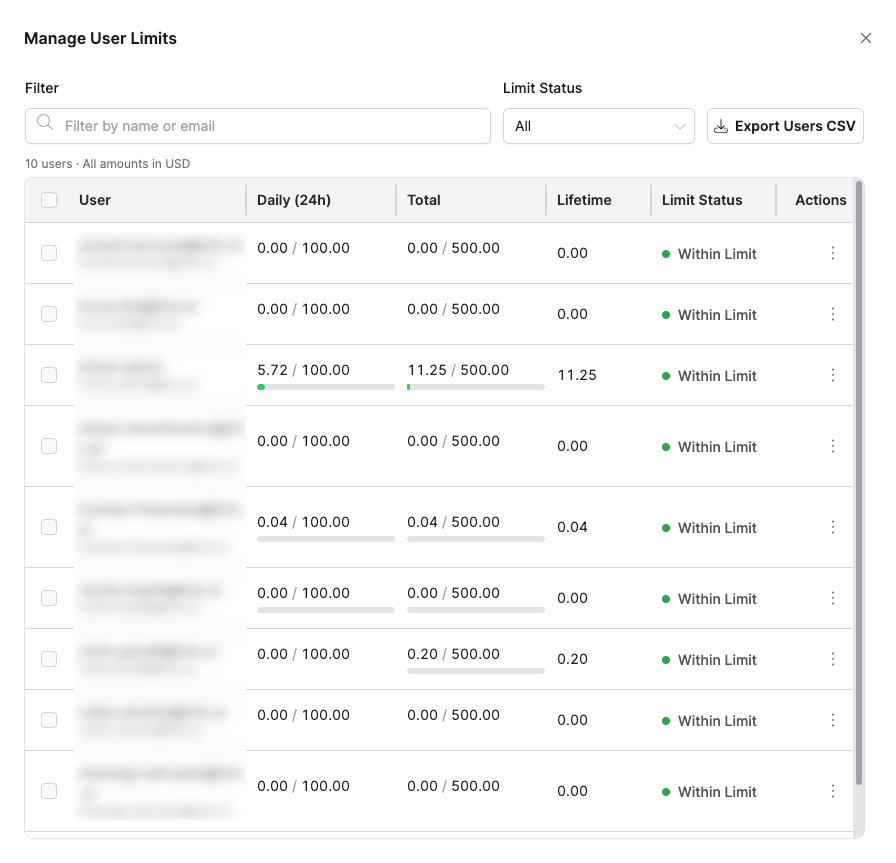
Task: Toggle the select-all checkbox in header
Action: coord(49,200)
